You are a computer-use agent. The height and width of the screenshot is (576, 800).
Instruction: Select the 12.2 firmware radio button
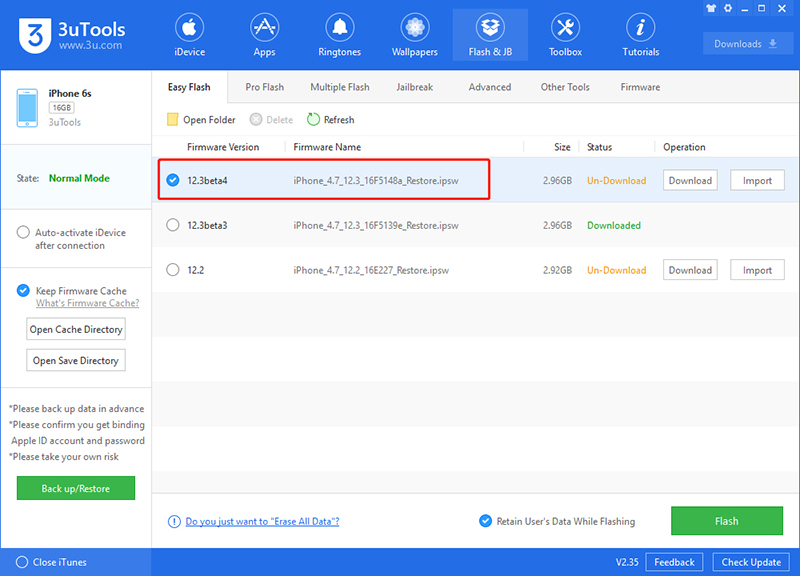click(173, 269)
